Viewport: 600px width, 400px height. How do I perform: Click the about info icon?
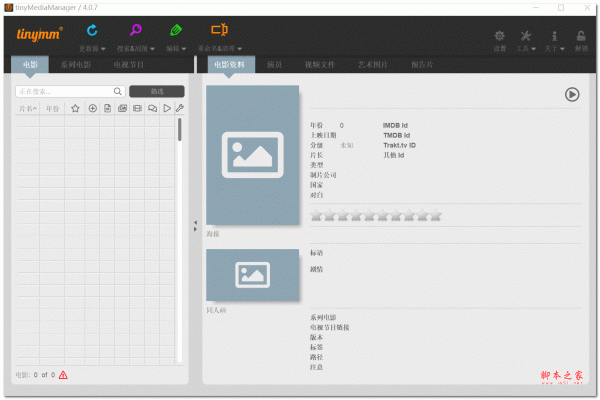click(554, 36)
